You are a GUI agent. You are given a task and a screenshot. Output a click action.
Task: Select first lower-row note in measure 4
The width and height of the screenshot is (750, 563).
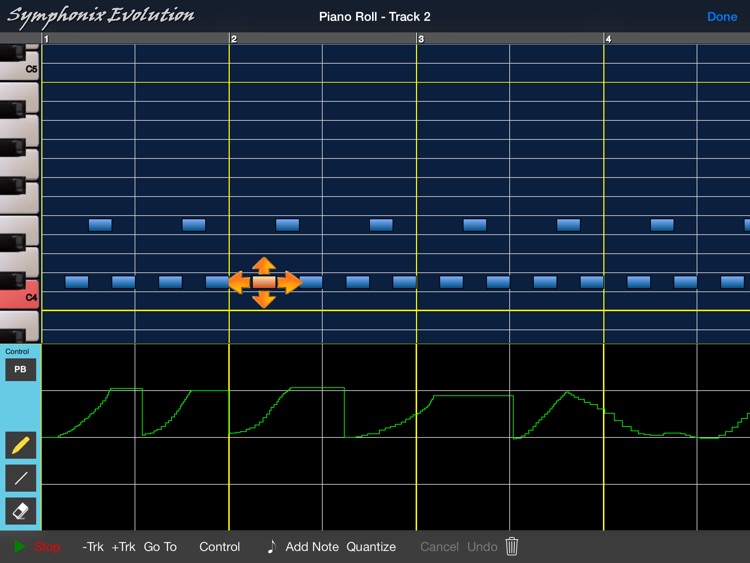coord(639,282)
